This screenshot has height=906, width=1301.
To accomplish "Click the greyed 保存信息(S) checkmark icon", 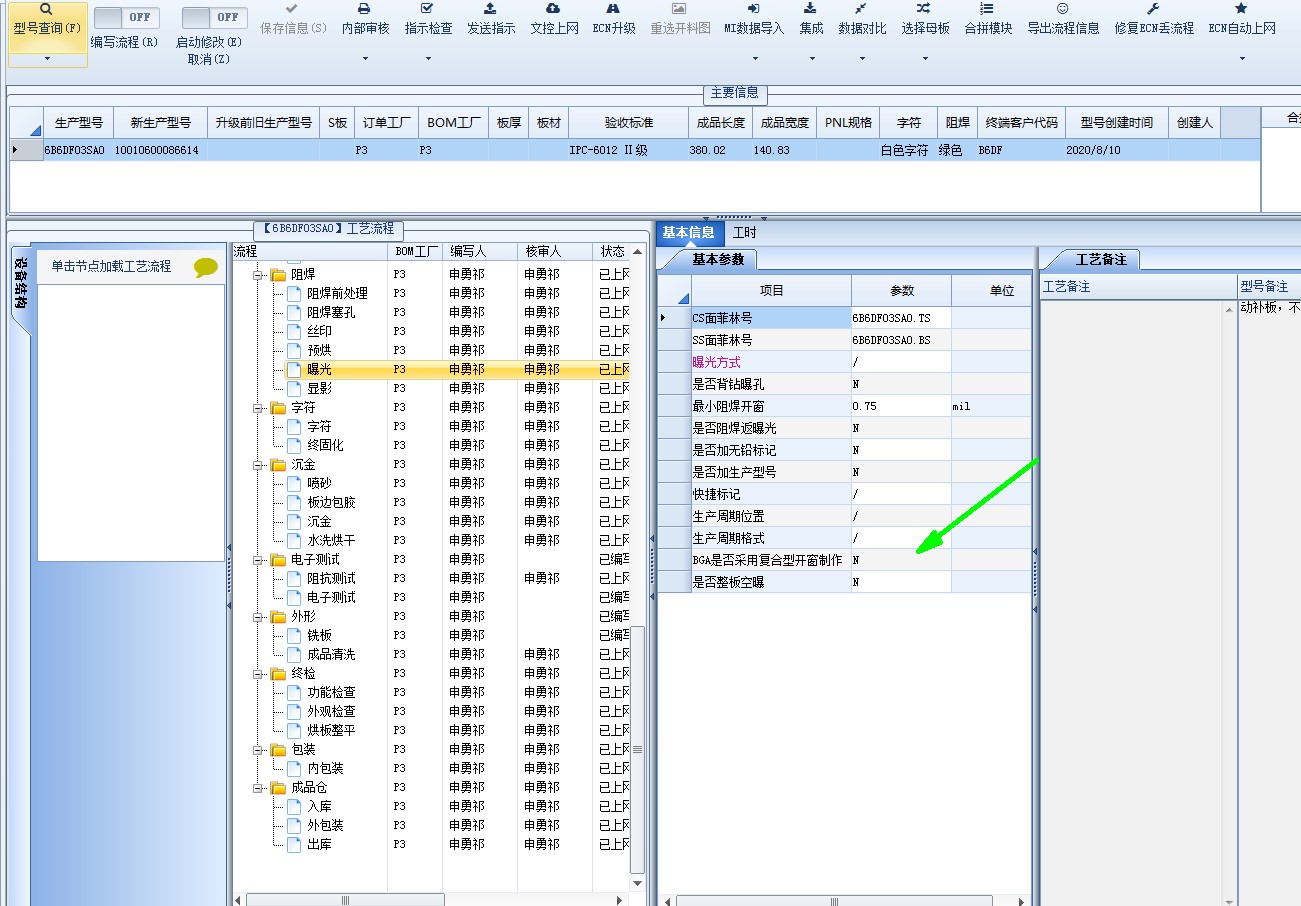I will click(292, 9).
